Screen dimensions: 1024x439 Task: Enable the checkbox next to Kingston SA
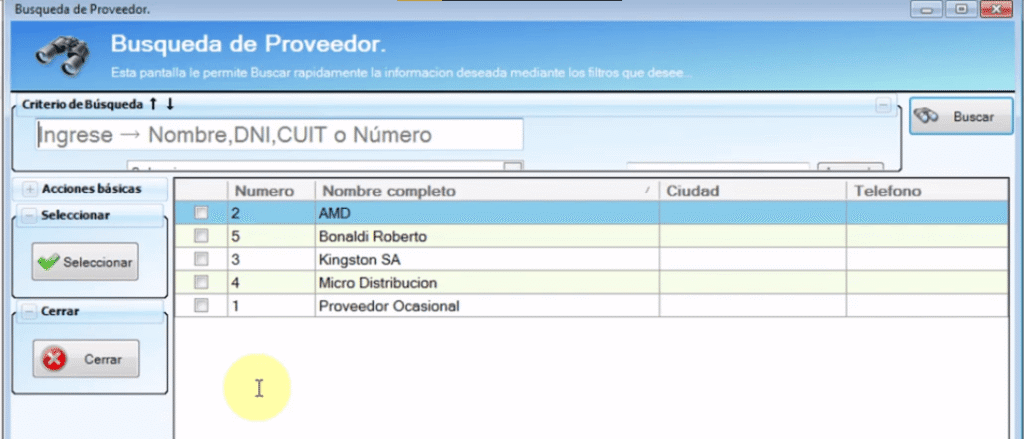pyautogui.click(x=201, y=260)
